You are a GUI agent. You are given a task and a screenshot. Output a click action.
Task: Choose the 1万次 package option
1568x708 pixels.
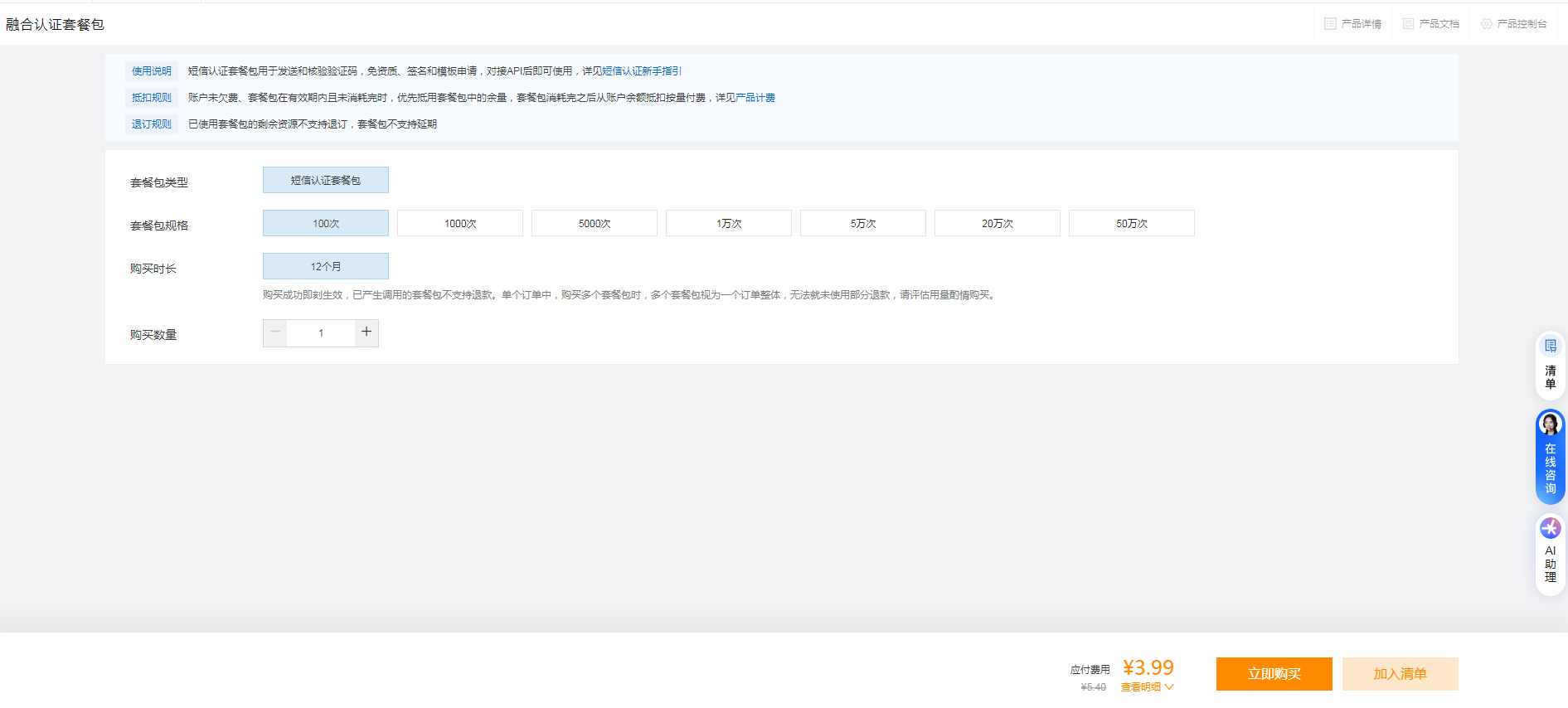pyautogui.click(x=729, y=224)
